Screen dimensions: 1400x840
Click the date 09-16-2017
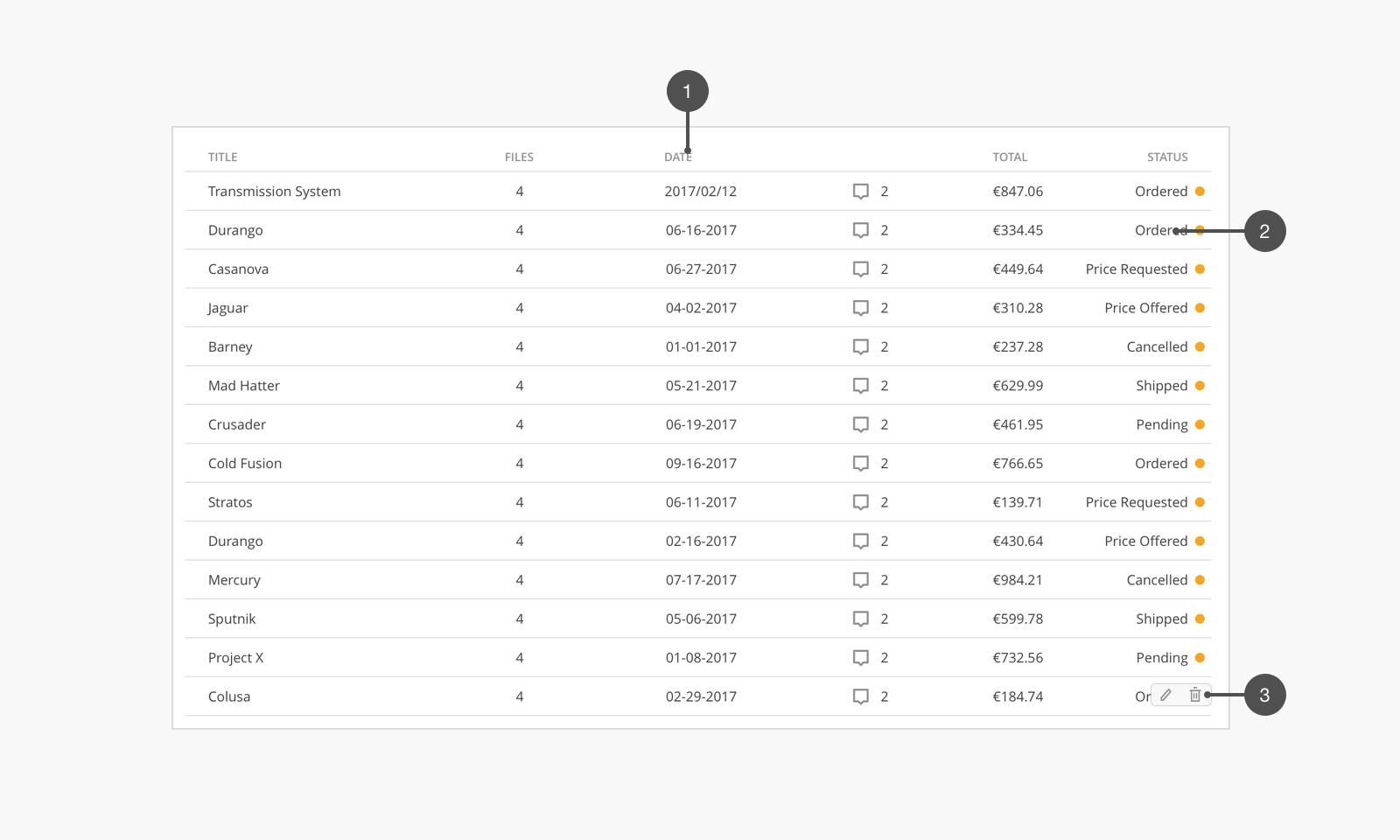coord(701,464)
